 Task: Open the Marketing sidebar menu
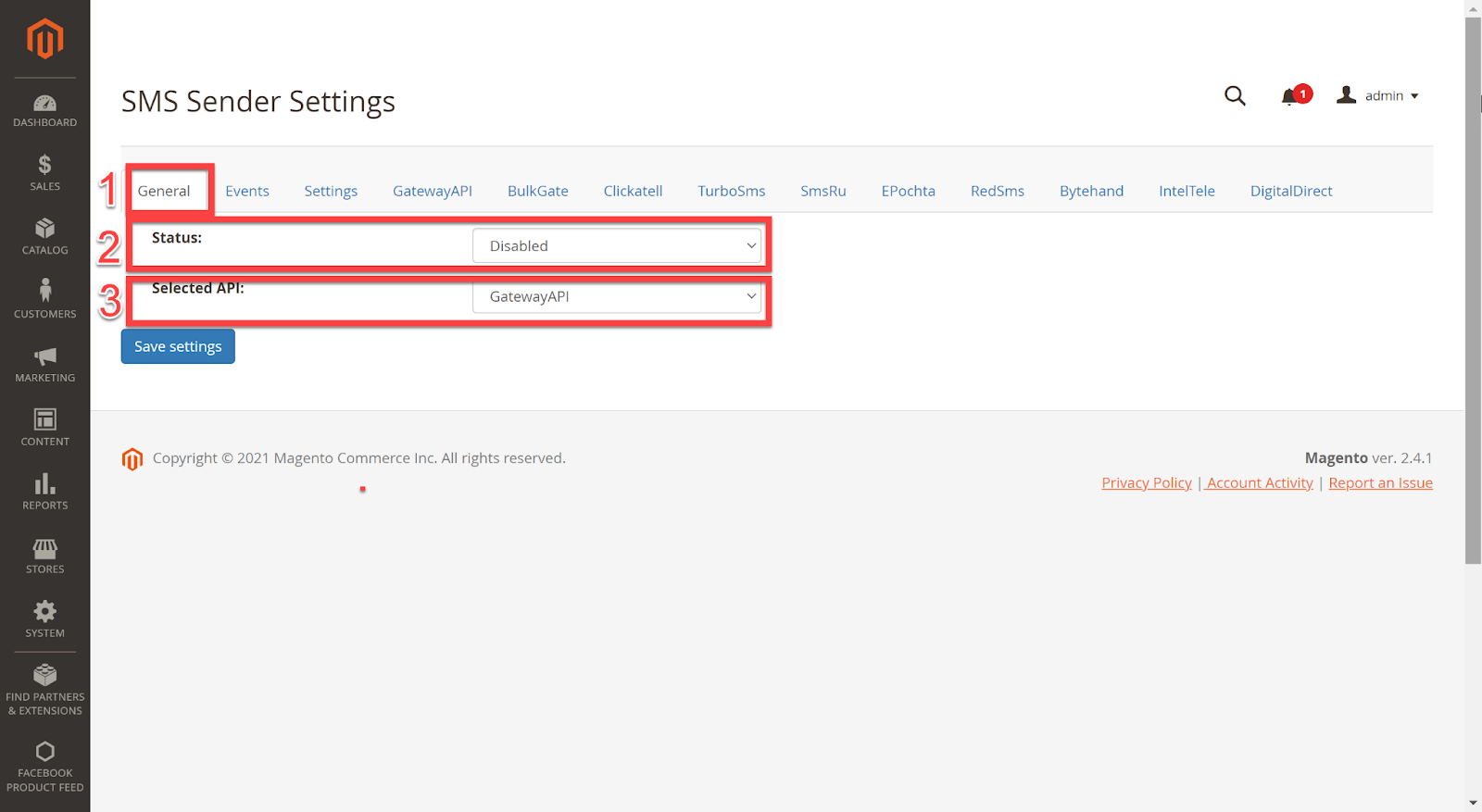(x=44, y=365)
